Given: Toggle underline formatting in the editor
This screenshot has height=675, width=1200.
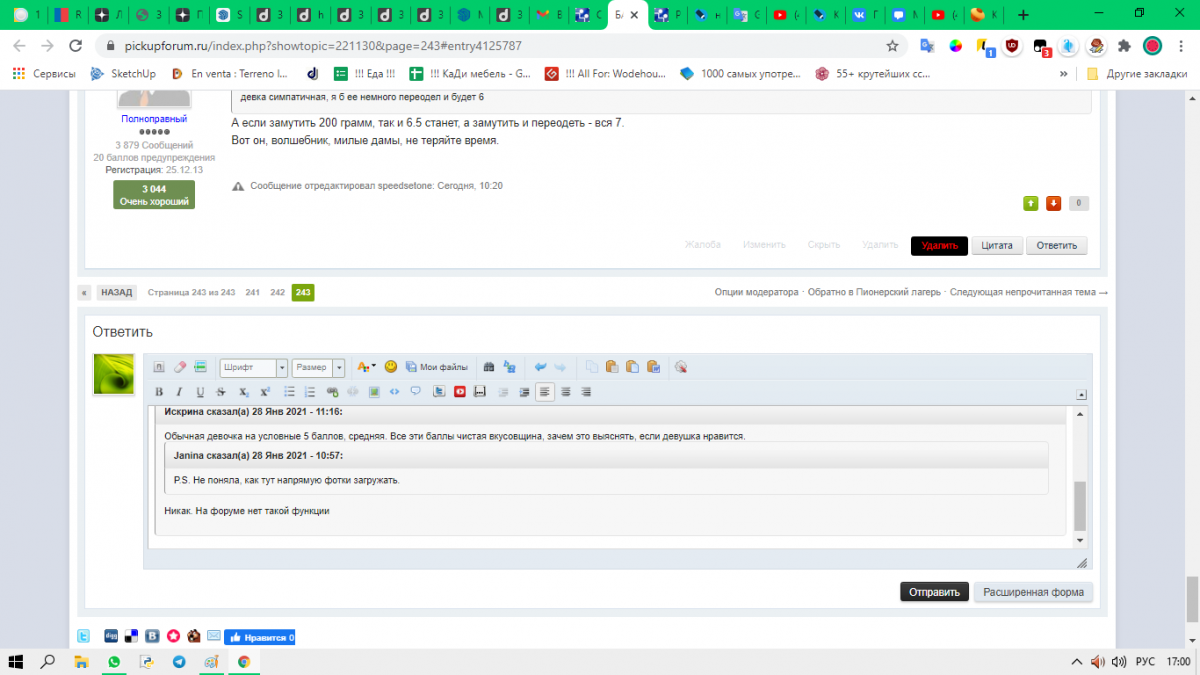Looking at the screenshot, I should [200, 392].
